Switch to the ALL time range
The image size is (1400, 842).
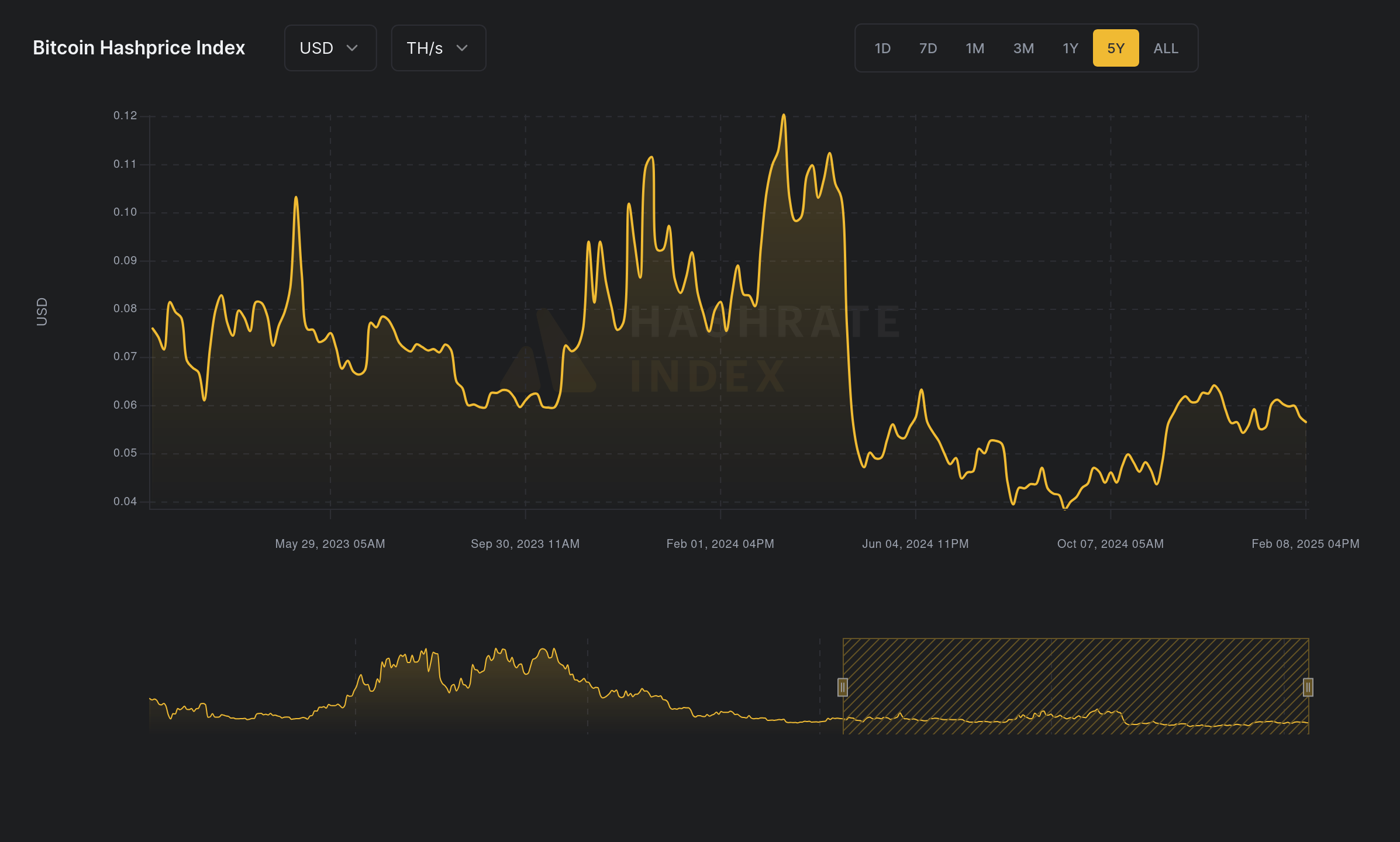coord(1165,48)
